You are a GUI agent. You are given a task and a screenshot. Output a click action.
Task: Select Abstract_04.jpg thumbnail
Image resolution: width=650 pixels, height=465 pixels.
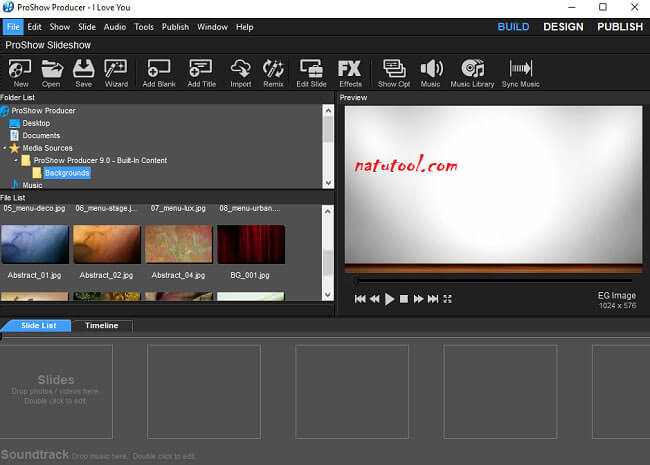[x=179, y=244]
